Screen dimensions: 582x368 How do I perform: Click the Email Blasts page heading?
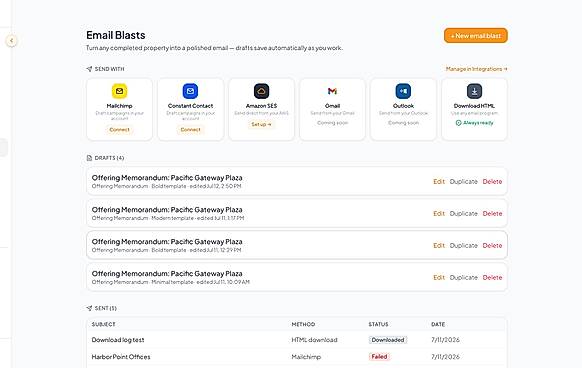[116, 35]
